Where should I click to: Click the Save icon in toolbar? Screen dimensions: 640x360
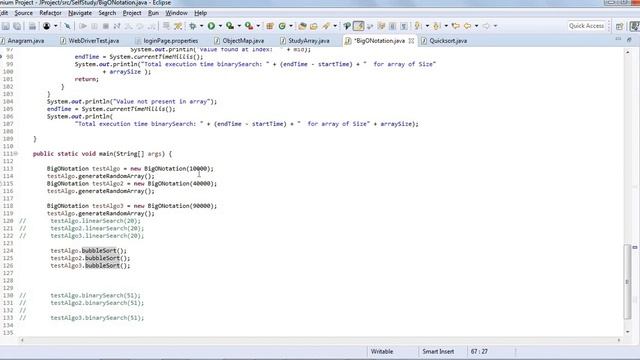pos(6,26)
